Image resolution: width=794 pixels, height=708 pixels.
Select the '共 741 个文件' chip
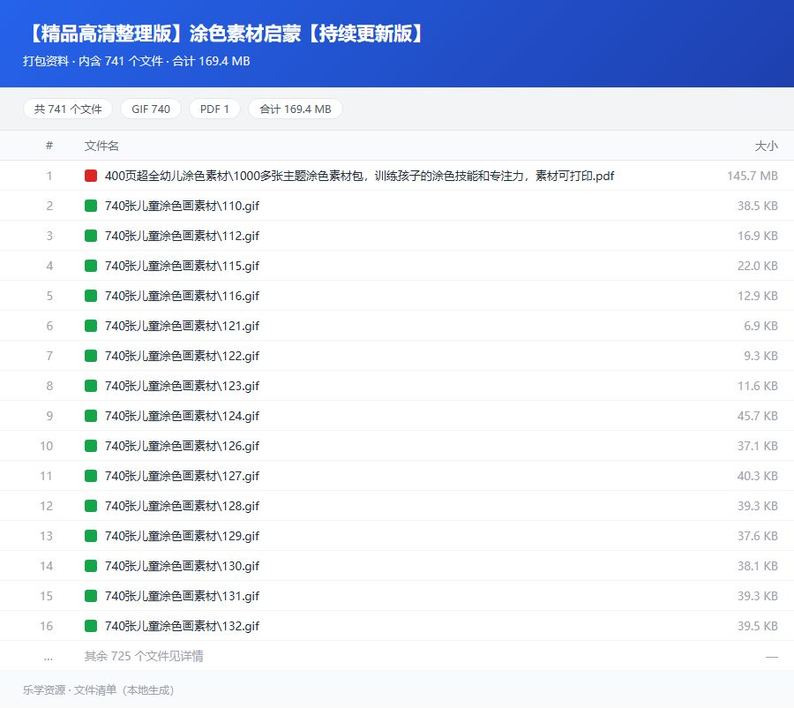[x=68, y=109]
